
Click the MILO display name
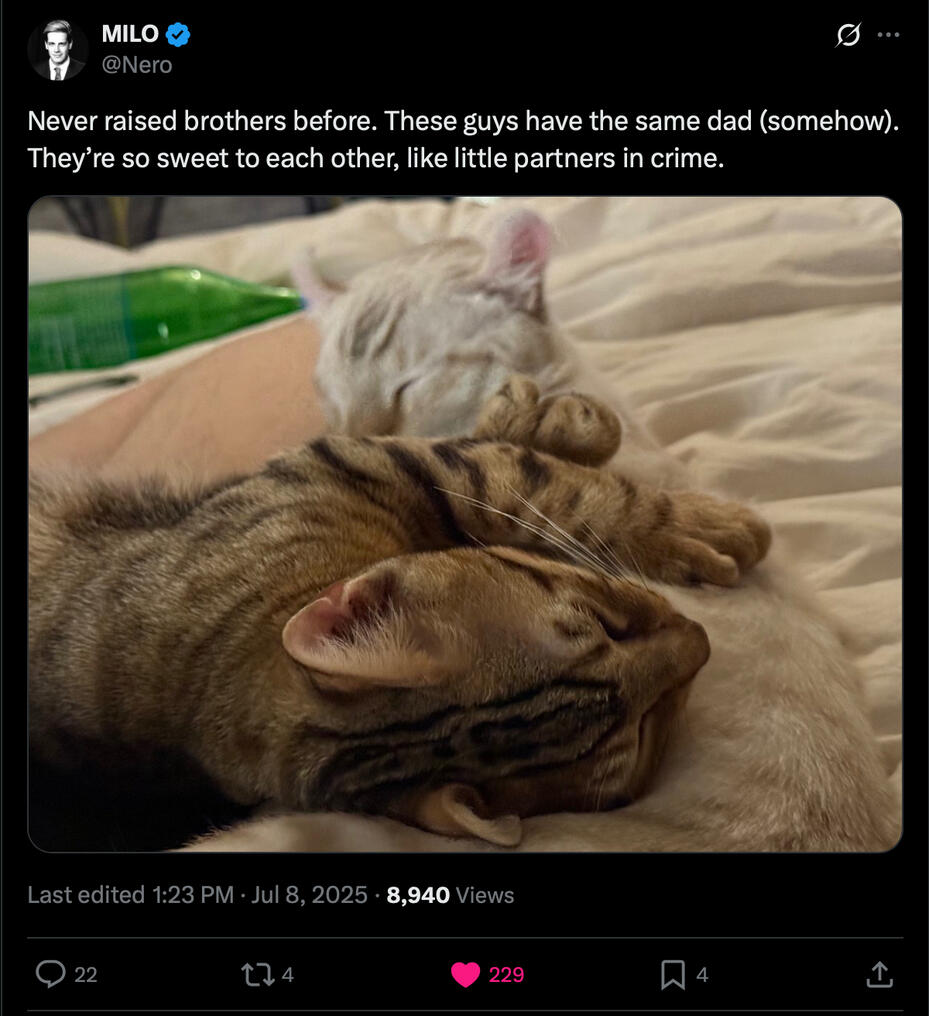(x=130, y=34)
